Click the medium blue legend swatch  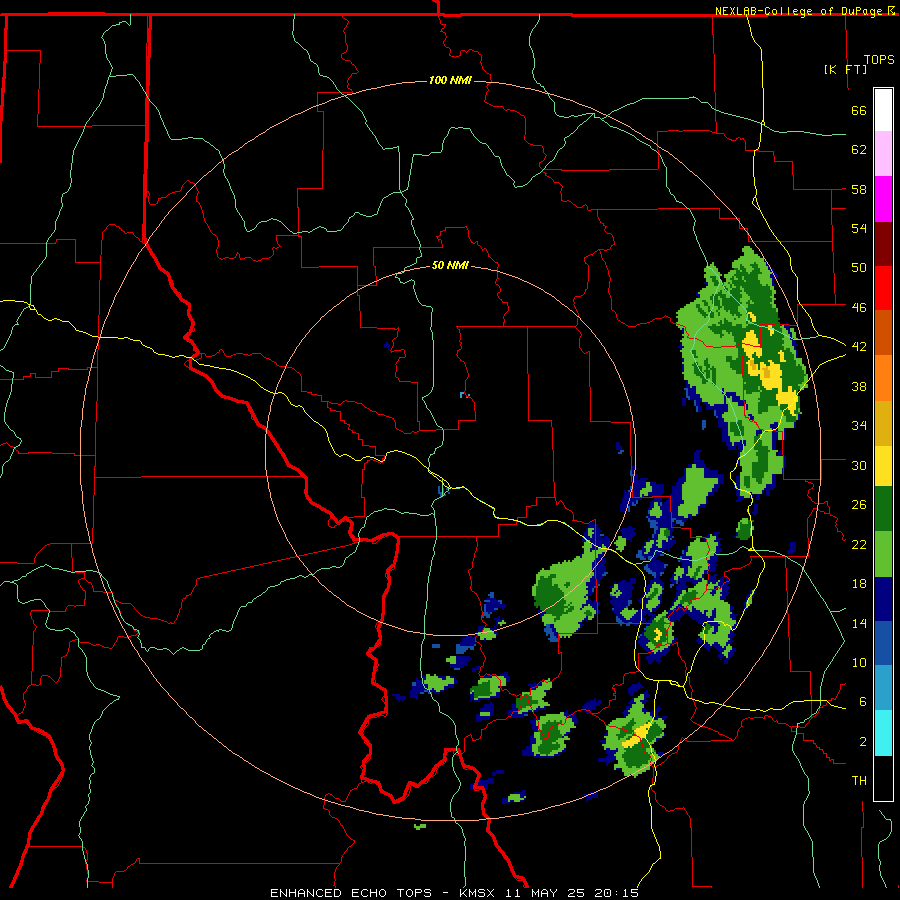(x=883, y=643)
